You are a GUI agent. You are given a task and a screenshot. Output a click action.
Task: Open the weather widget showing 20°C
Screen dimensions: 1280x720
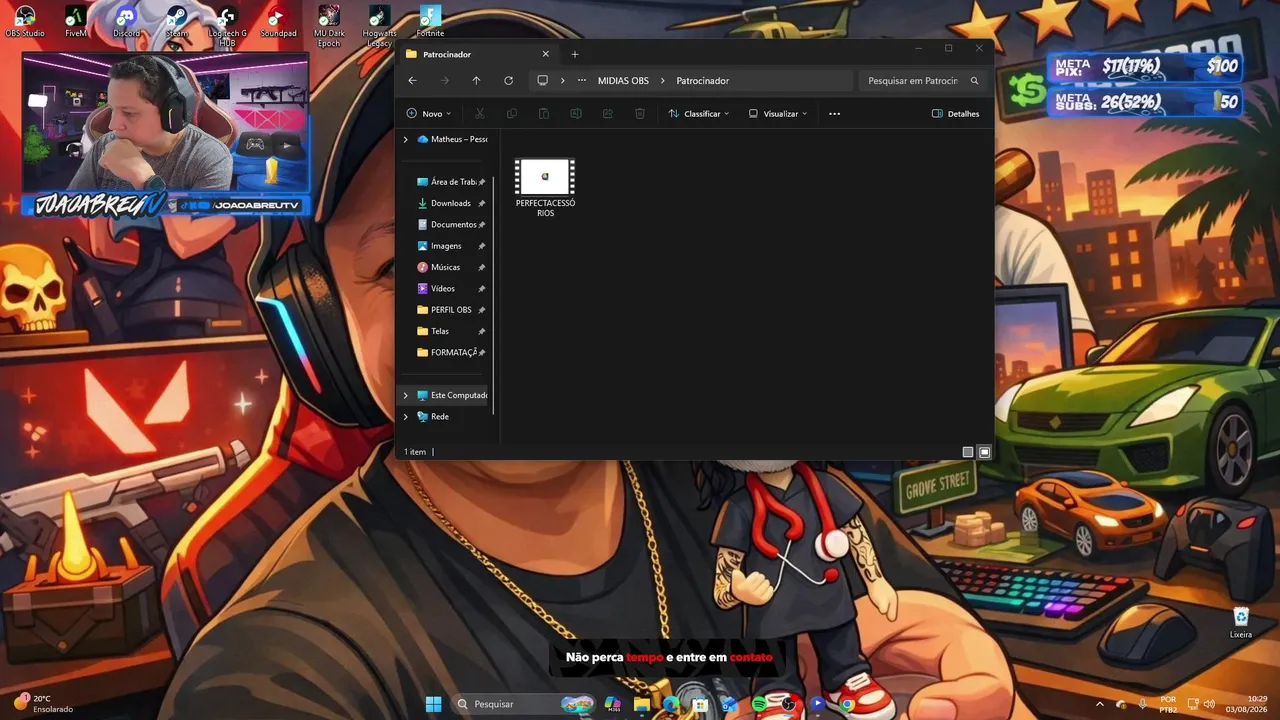pos(44,704)
